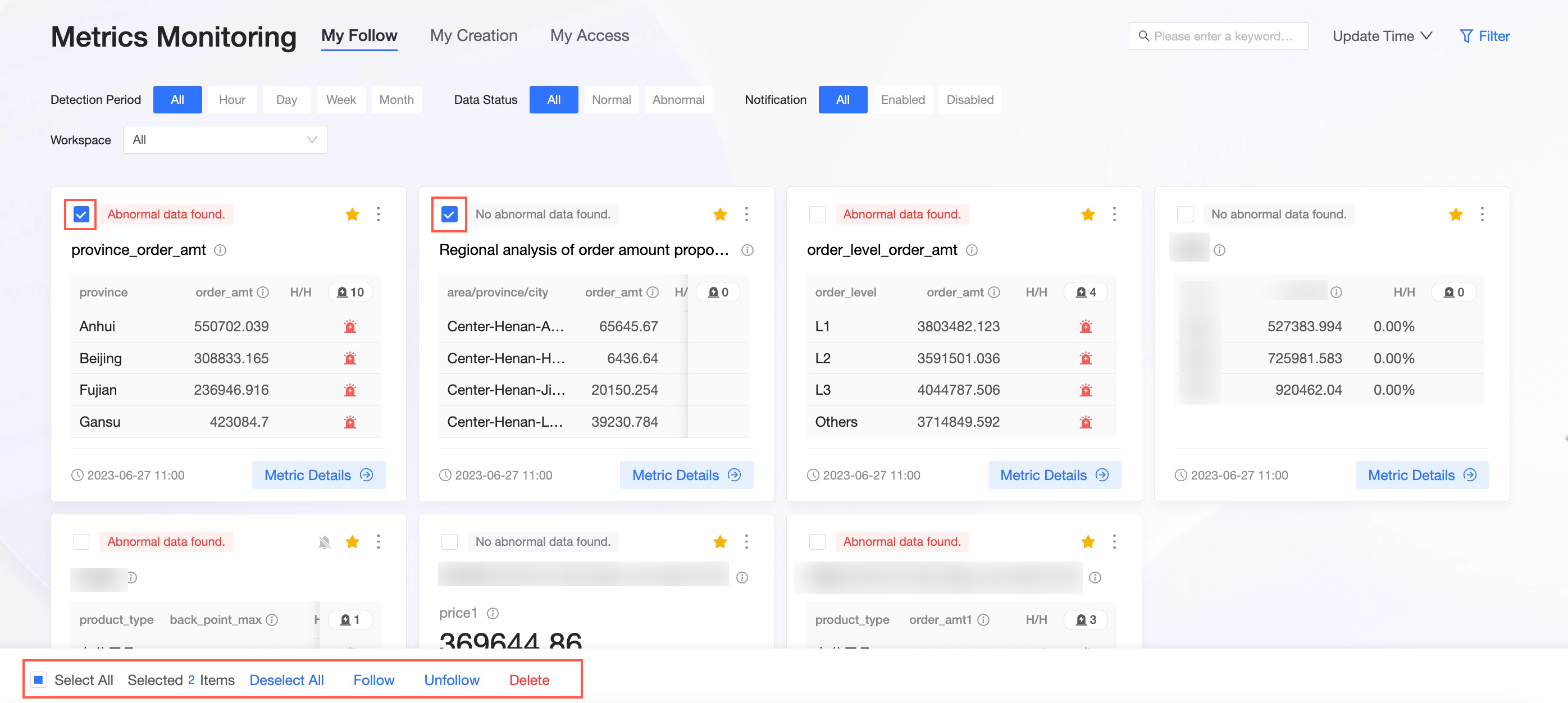
Task: Click info icon next to province_order_amt title
Action: point(220,250)
